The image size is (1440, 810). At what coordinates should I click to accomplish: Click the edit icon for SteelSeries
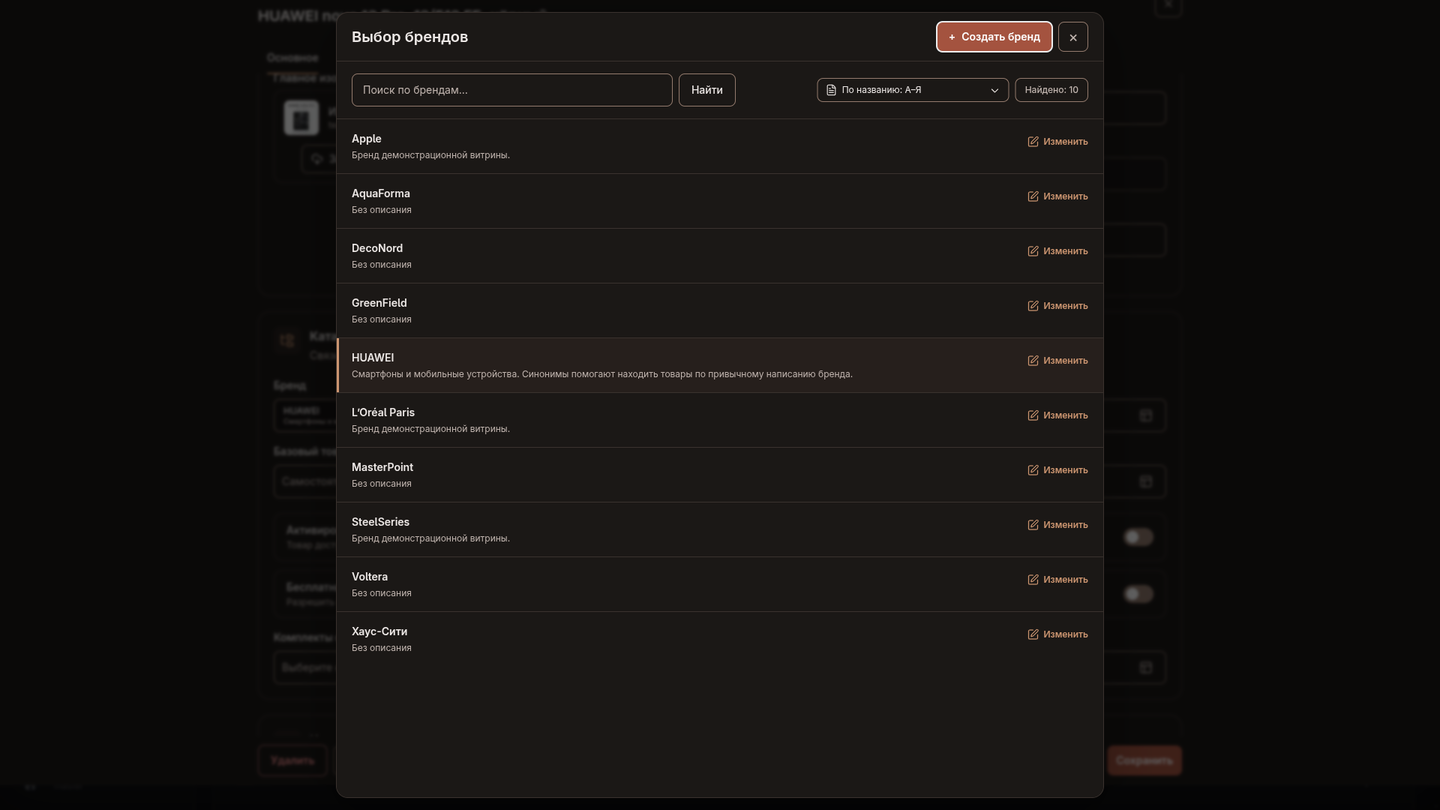pos(1033,525)
